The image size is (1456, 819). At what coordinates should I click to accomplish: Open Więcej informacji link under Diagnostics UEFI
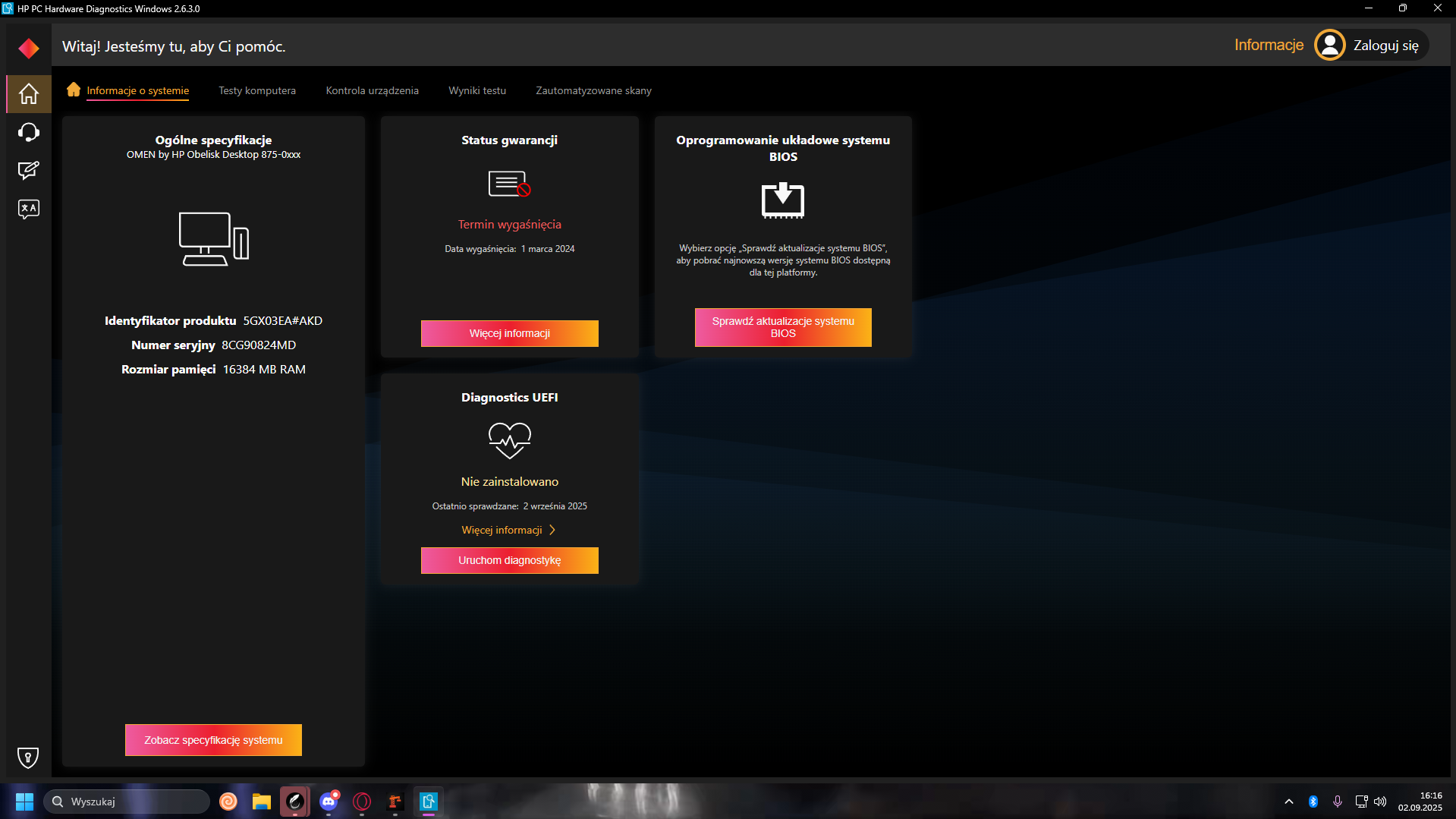(x=509, y=530)
